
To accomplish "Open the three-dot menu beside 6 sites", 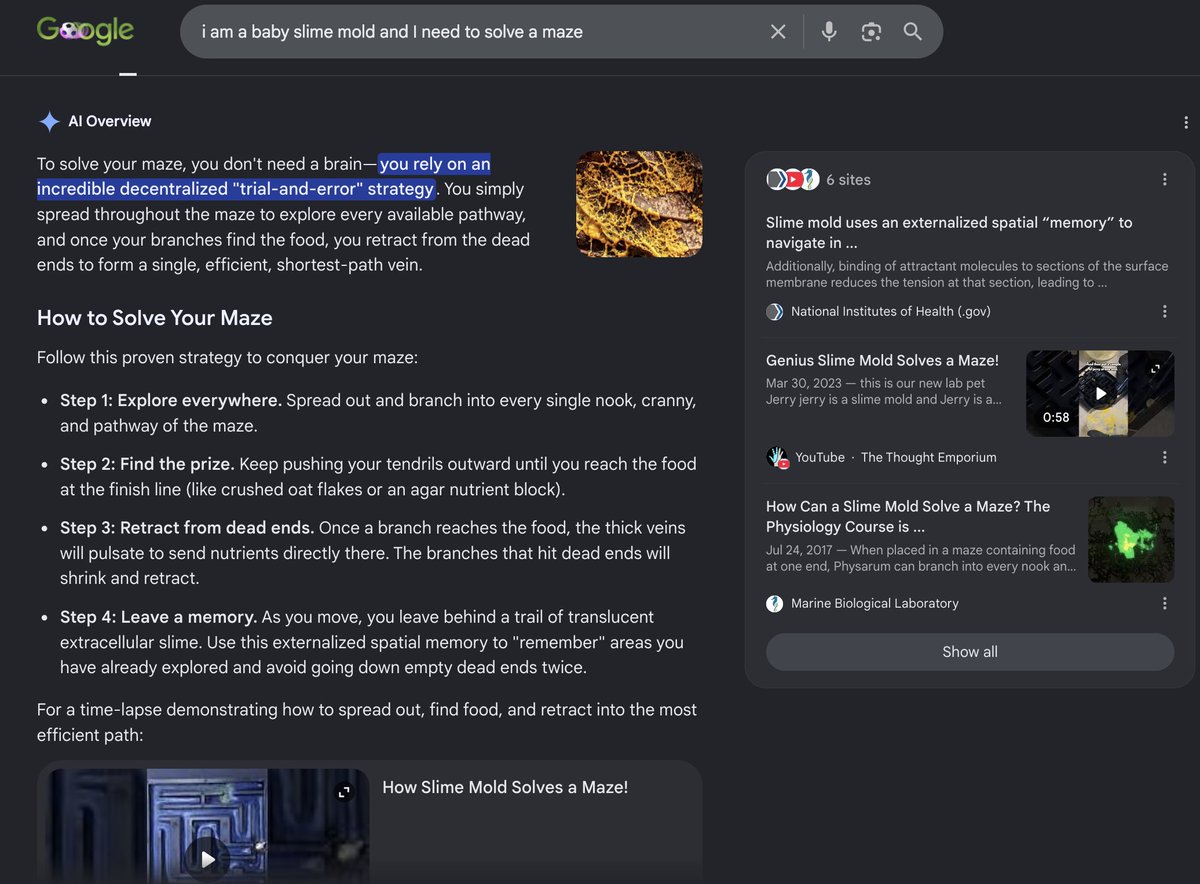I will (x=1165, y=180).
